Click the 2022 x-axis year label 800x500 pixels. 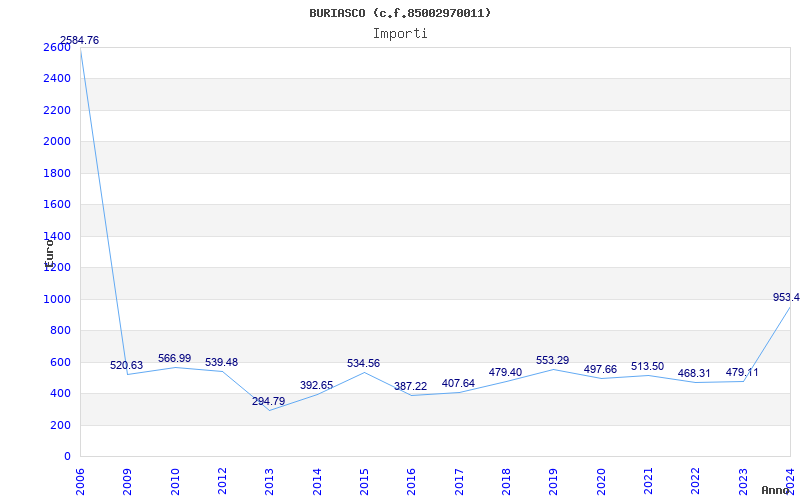pyautogui.click(x=696, y=482)
